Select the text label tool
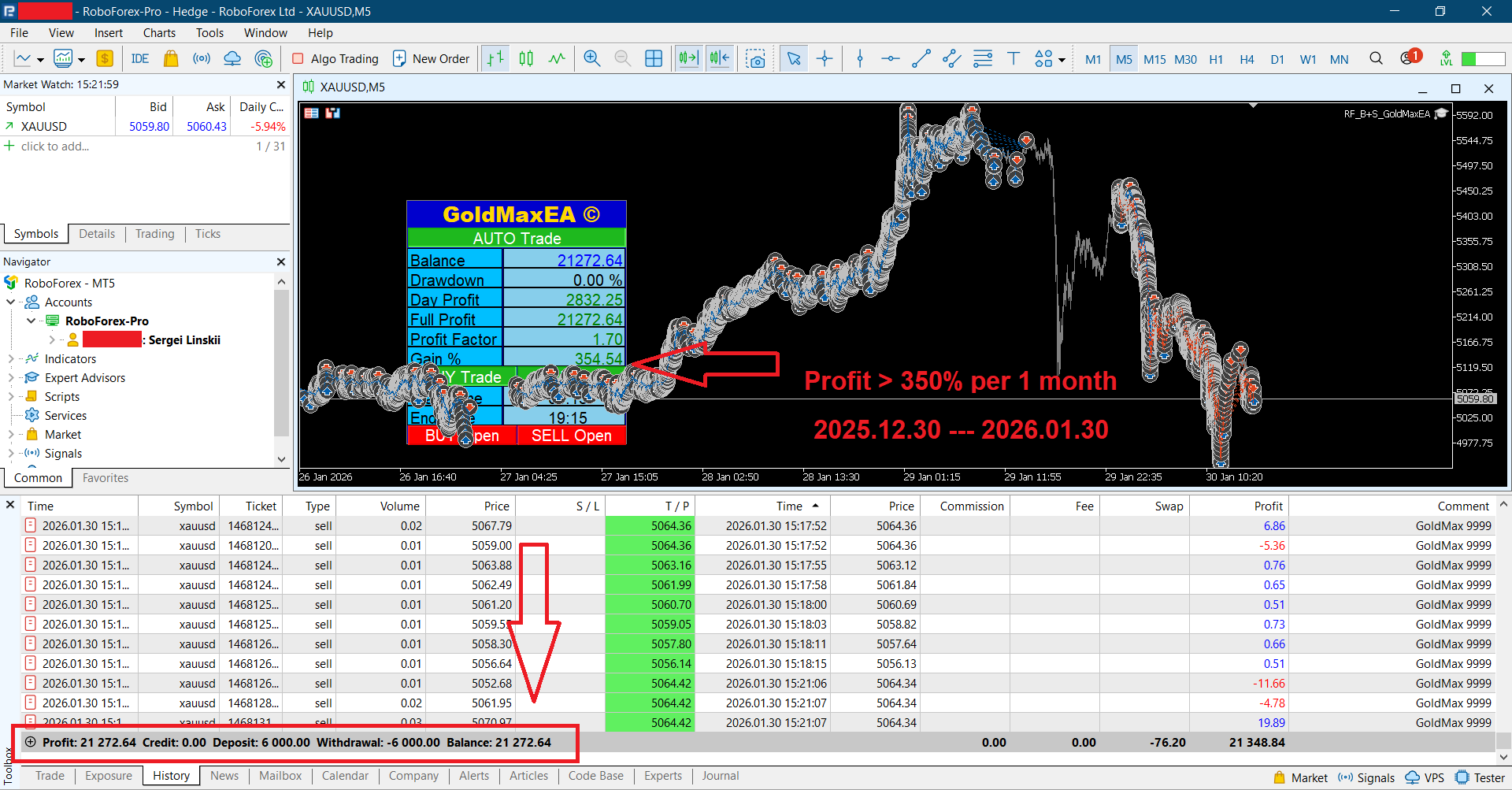This screenshot has width=1512, height=790. (x=1014, y=58)
